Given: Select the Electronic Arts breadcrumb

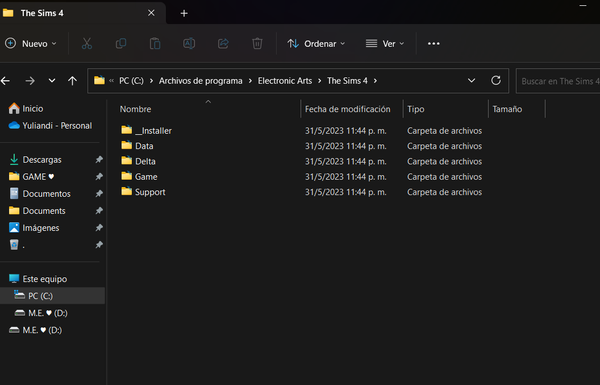Looking at the screenshot, I should tap(285, 81).
